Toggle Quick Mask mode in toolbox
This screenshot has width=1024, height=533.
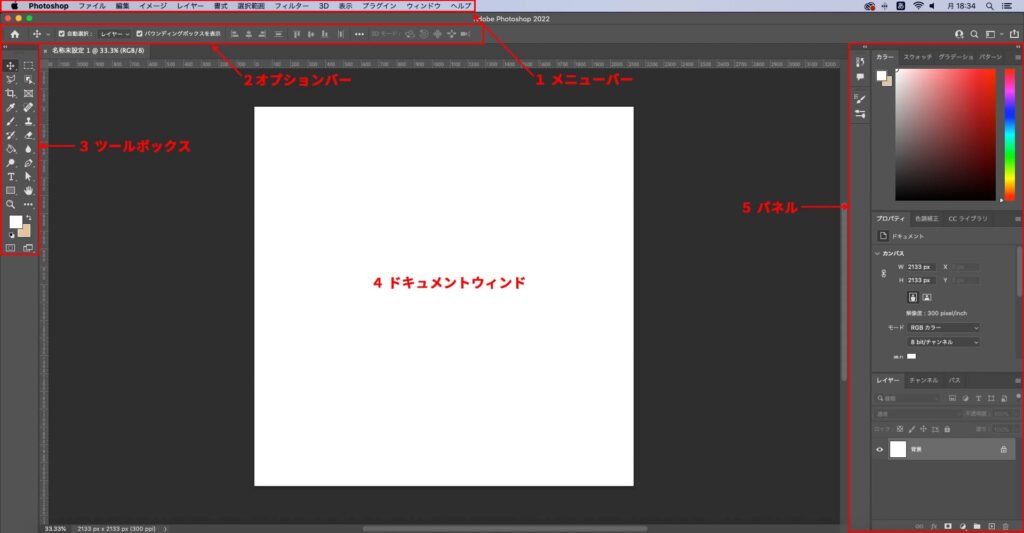10,248
